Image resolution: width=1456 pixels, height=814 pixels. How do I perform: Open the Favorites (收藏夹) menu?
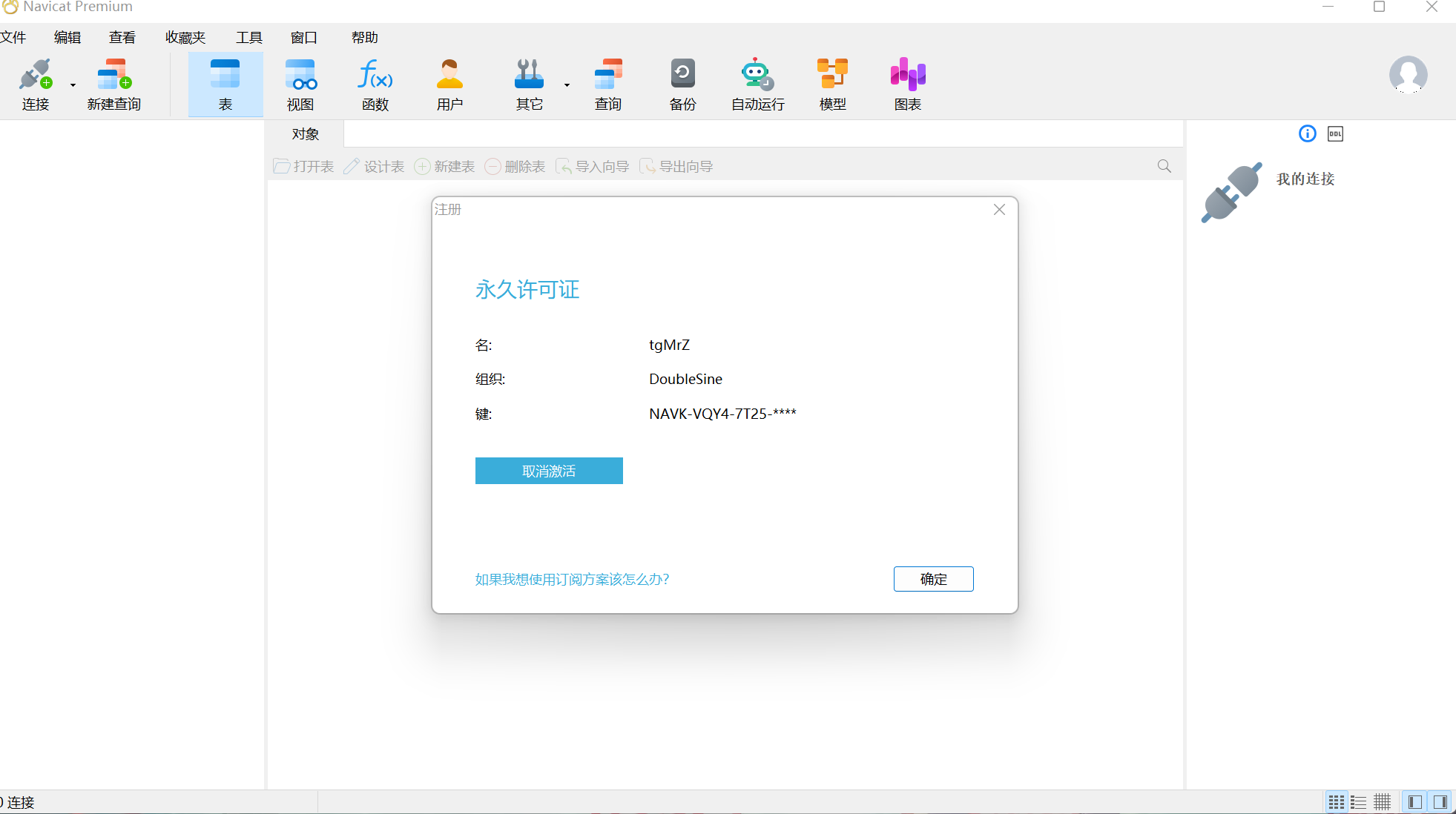click(x=185, y=38)
